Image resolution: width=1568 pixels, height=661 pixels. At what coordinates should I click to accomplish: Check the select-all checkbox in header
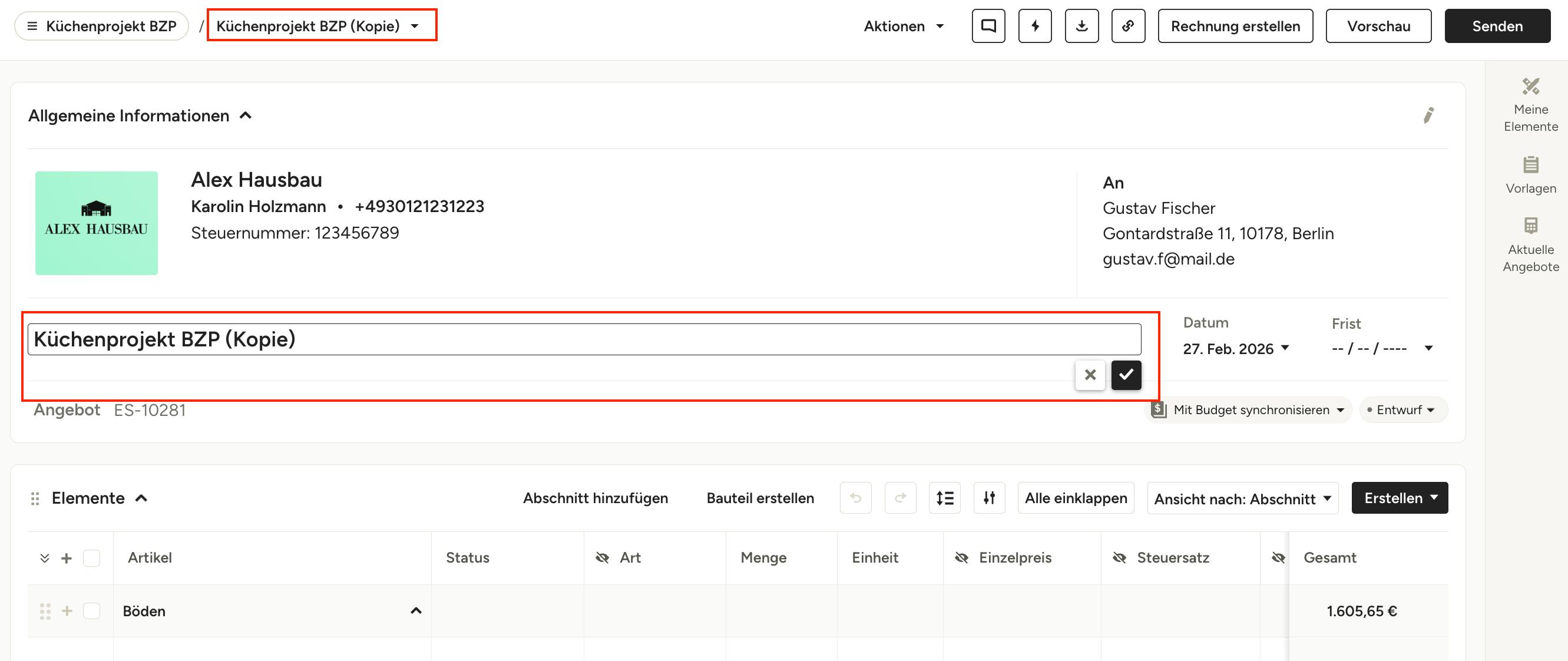click(x=91, y=557)
